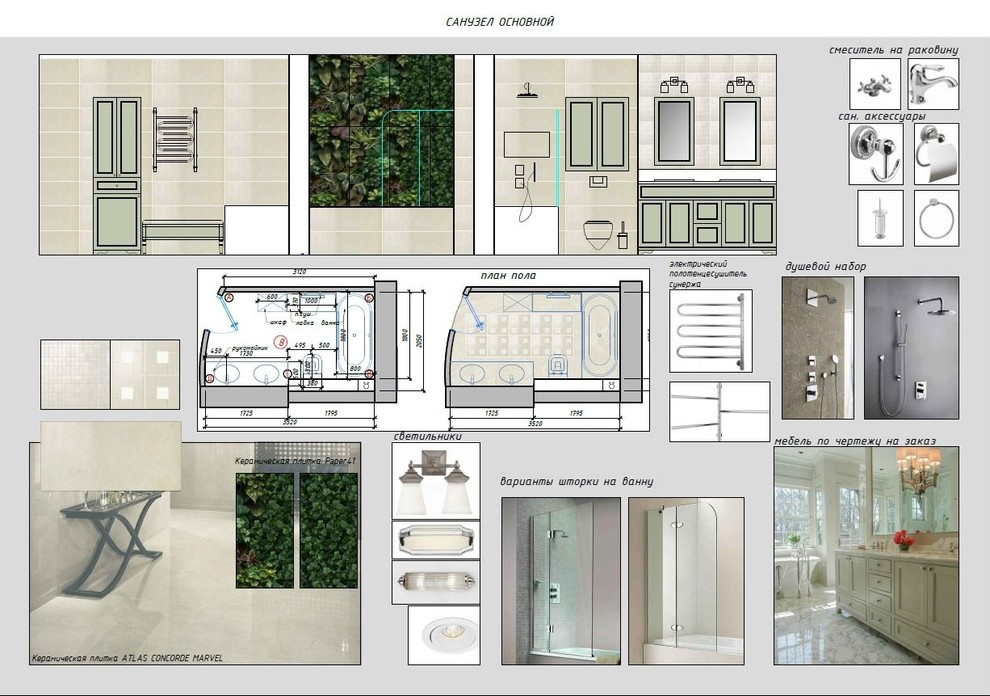This screenshot has width=990, height=696.
Task: Select the towel ring accessory
Action: [x=936, y=218]
